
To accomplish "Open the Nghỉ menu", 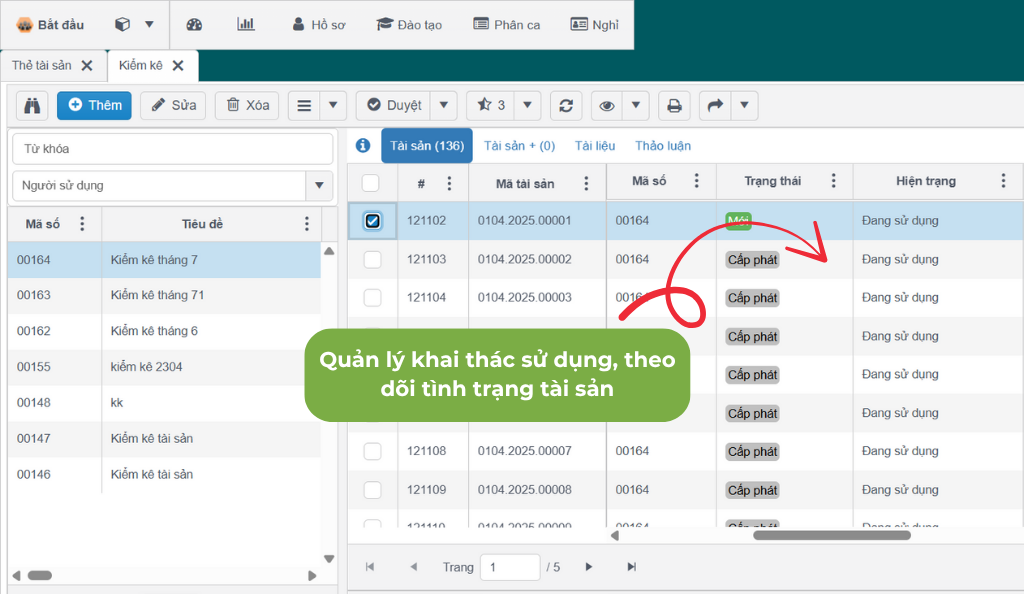I will coord(594,25).
